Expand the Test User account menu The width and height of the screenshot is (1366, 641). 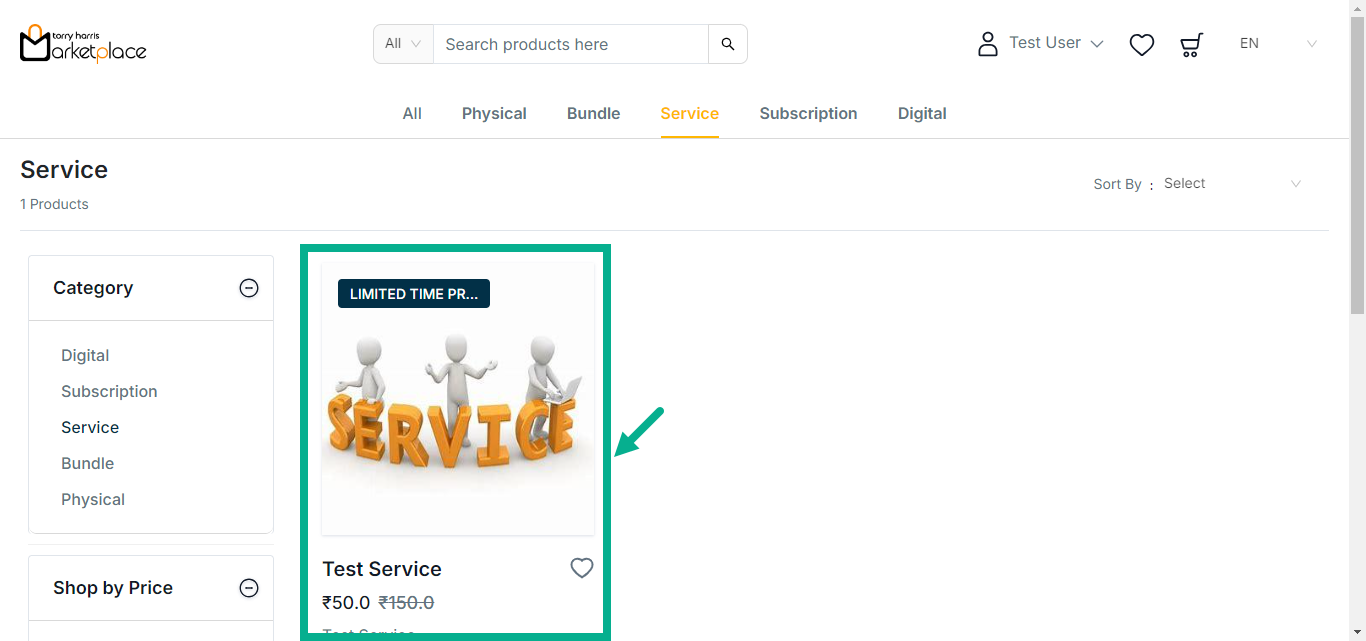tap(1056, 43)
